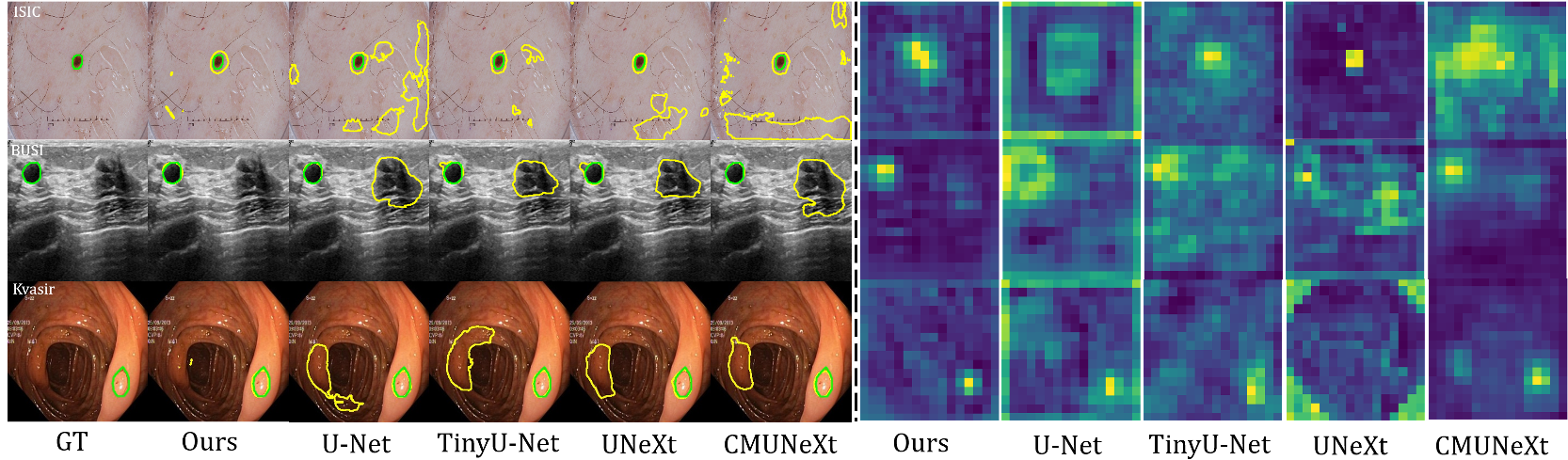Select the ISIC-row heatmap for Ours

929,71
